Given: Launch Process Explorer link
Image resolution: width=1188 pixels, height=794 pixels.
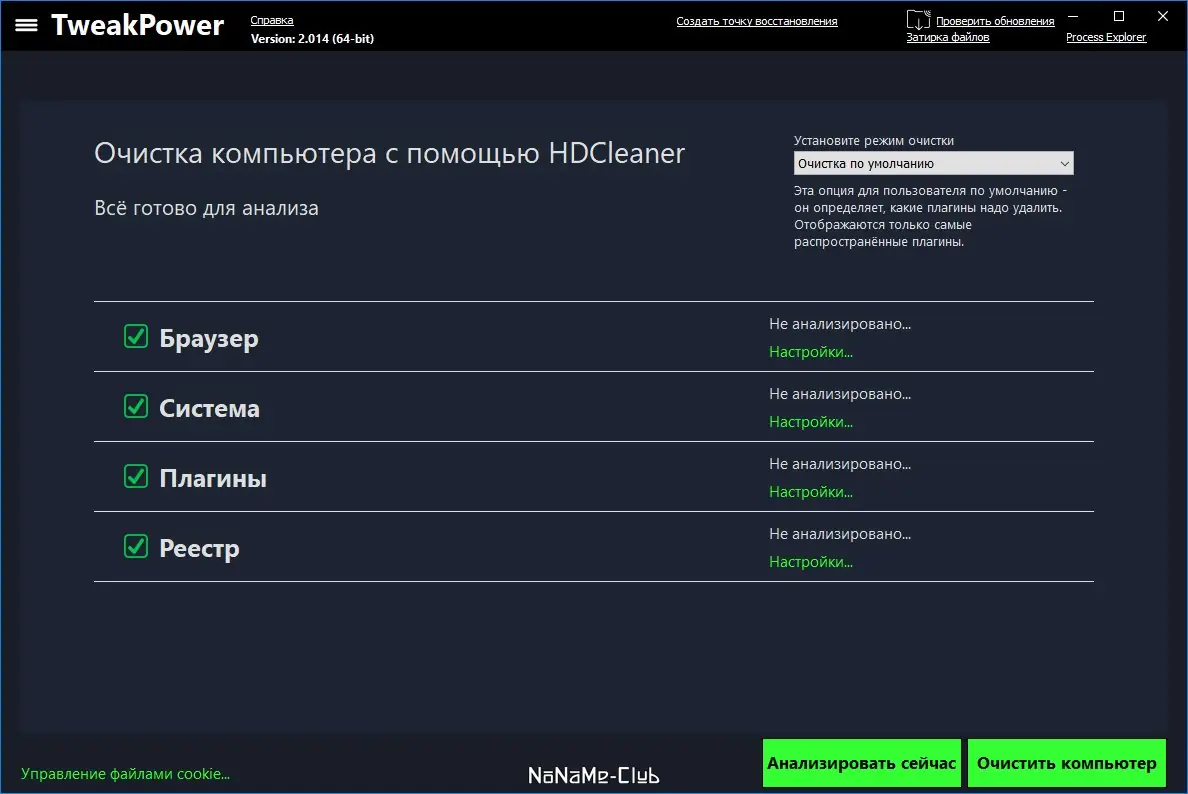Looking at the screenshot, I should (x=1105, y=37).
